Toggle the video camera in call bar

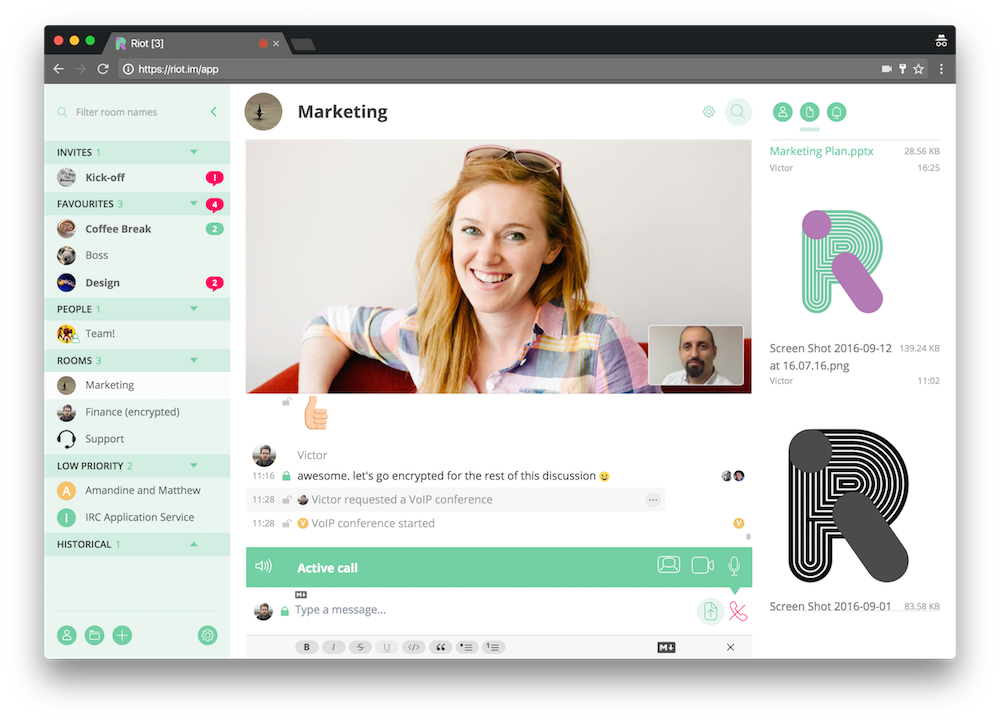tap(702, 566)
